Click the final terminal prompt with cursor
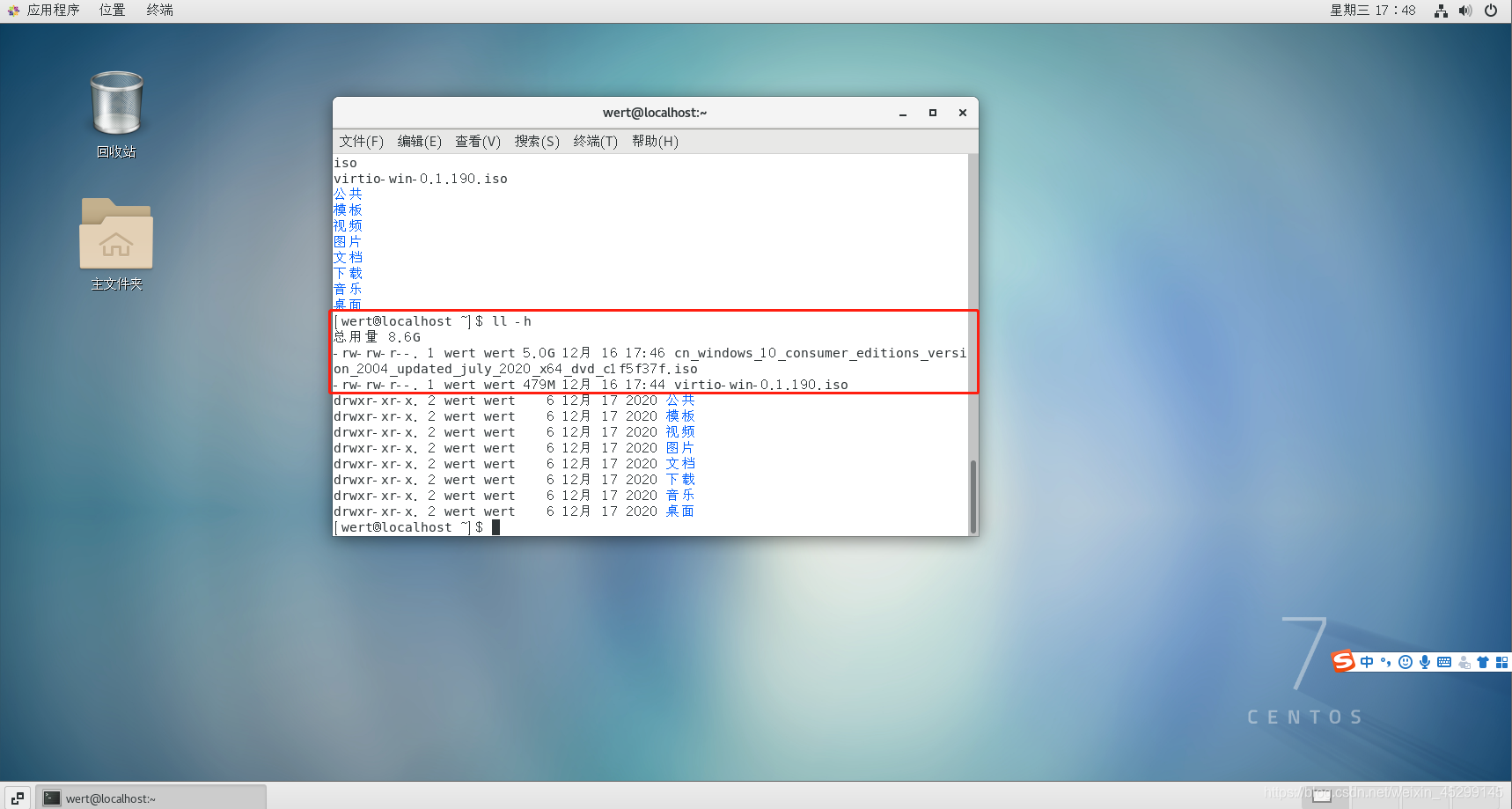The image size is (1512, 809). click(x=416, y=527)
